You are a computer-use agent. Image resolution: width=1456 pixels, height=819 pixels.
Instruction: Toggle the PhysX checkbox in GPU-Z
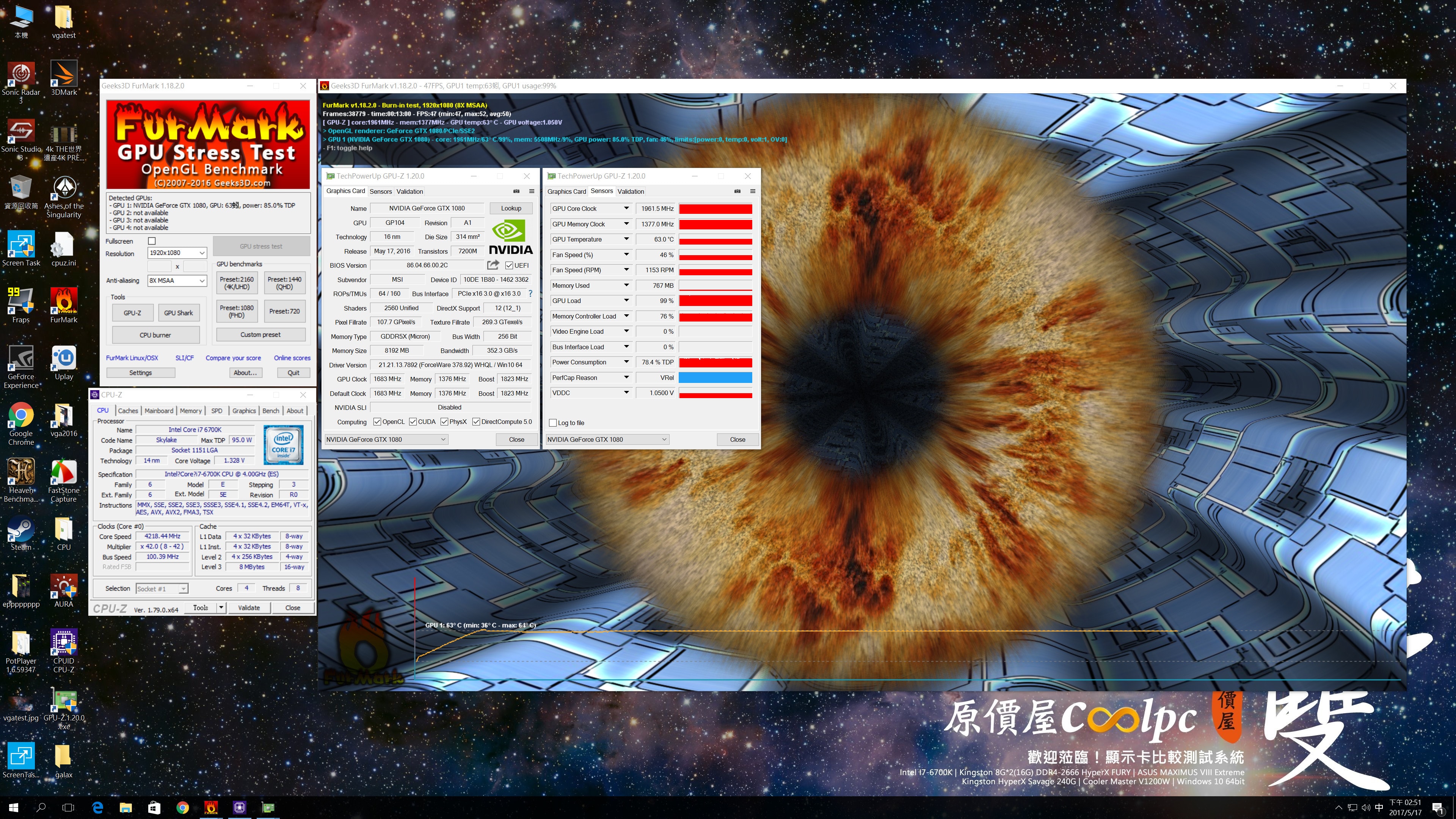(444, 422)
